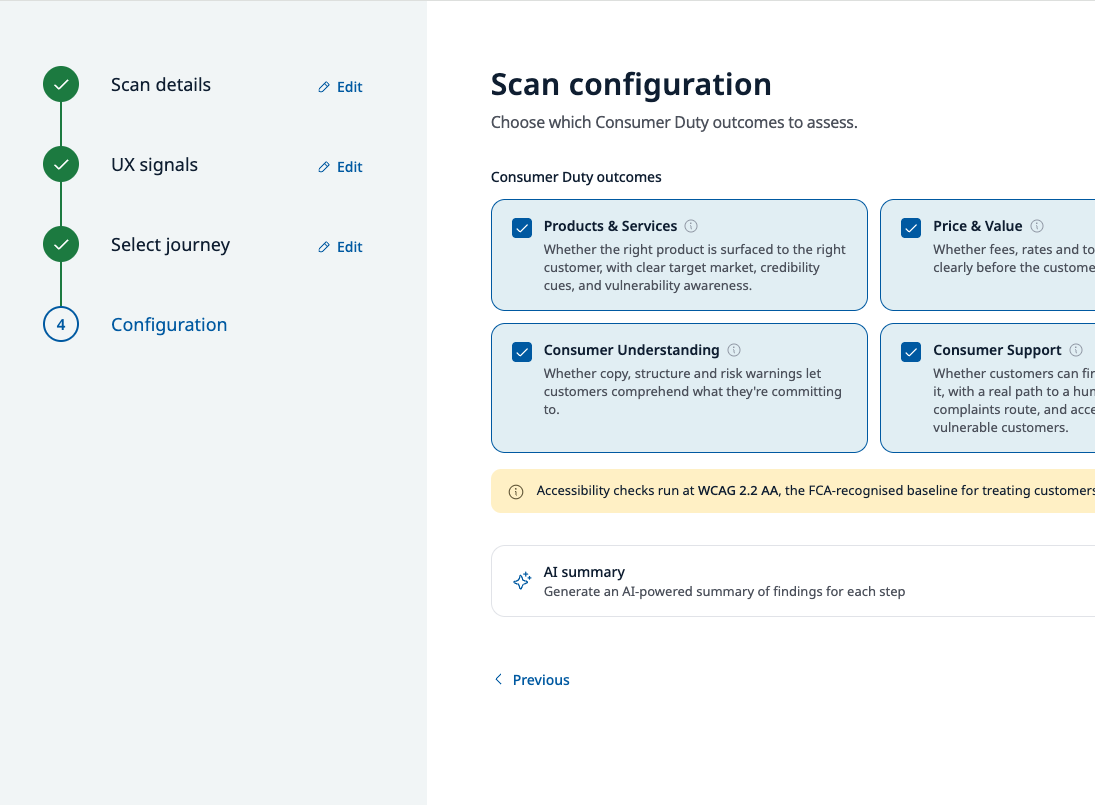
Task: Uncheck the Consumer Understanding checkbox
Action: point(522,352)
